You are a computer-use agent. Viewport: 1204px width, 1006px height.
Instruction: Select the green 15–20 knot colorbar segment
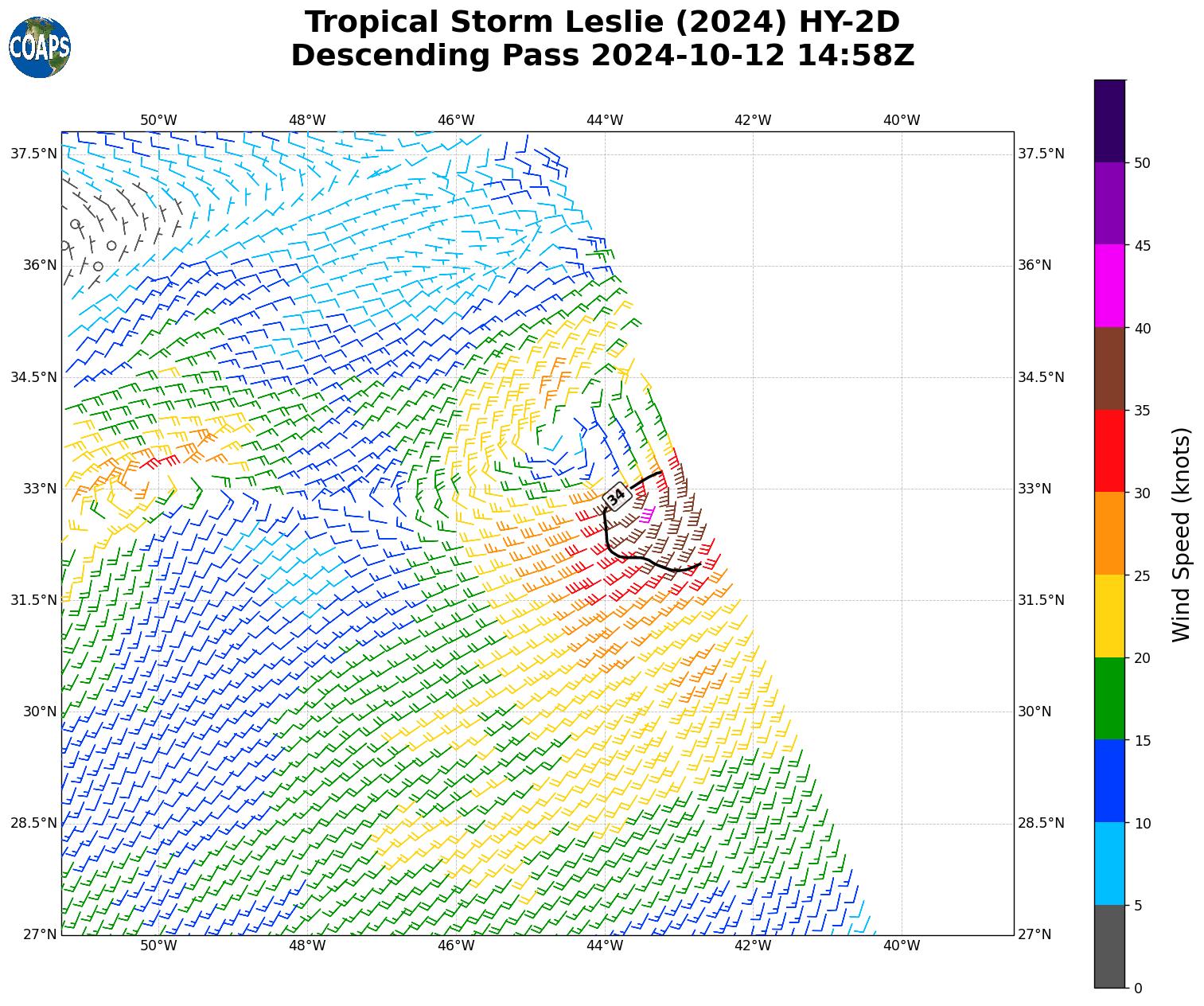tap(1109, 698)
